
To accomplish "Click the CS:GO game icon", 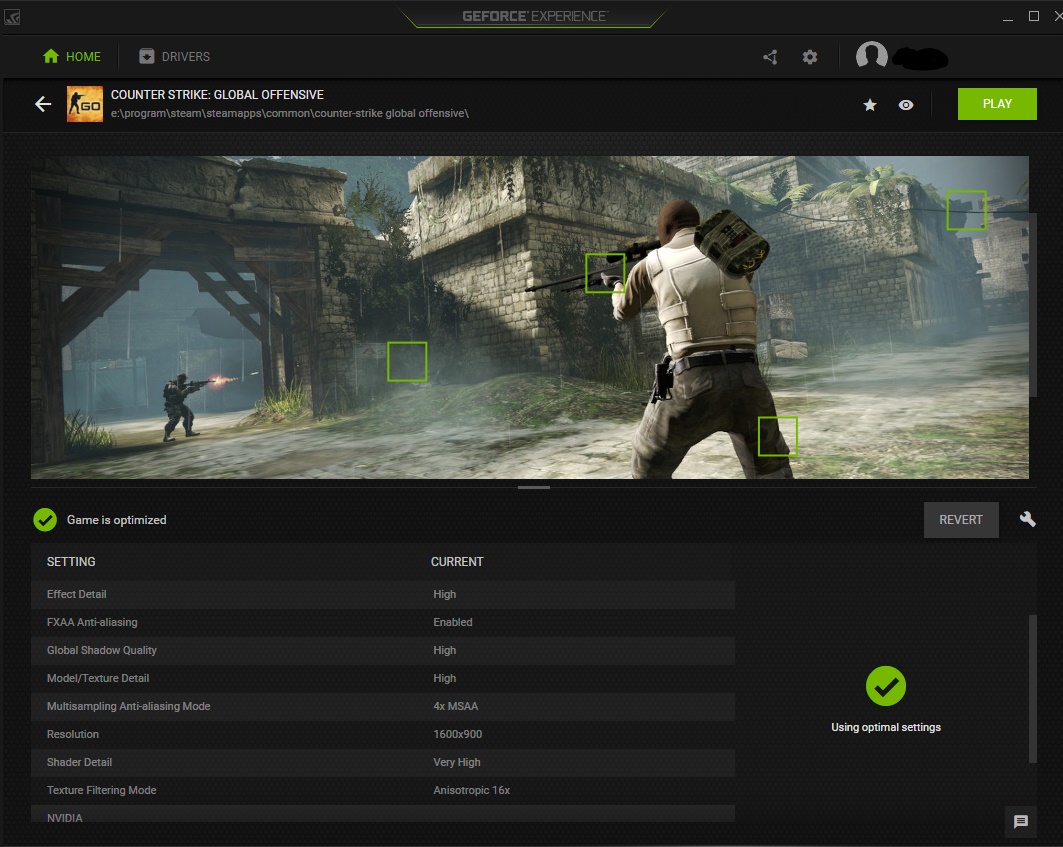I will pos(85,104).
